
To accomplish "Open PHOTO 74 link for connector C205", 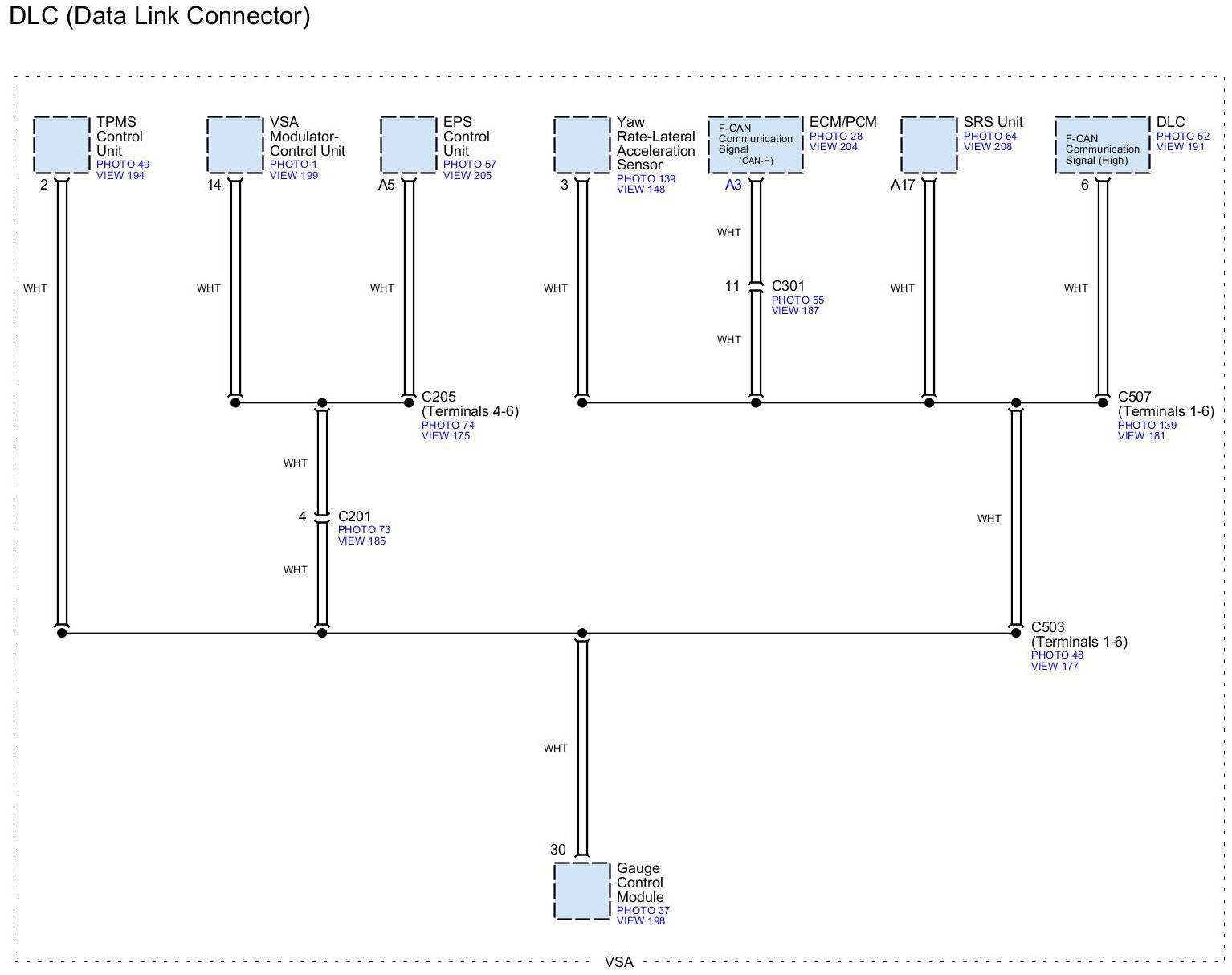I will pyautogui.click(x=447, y=426).
